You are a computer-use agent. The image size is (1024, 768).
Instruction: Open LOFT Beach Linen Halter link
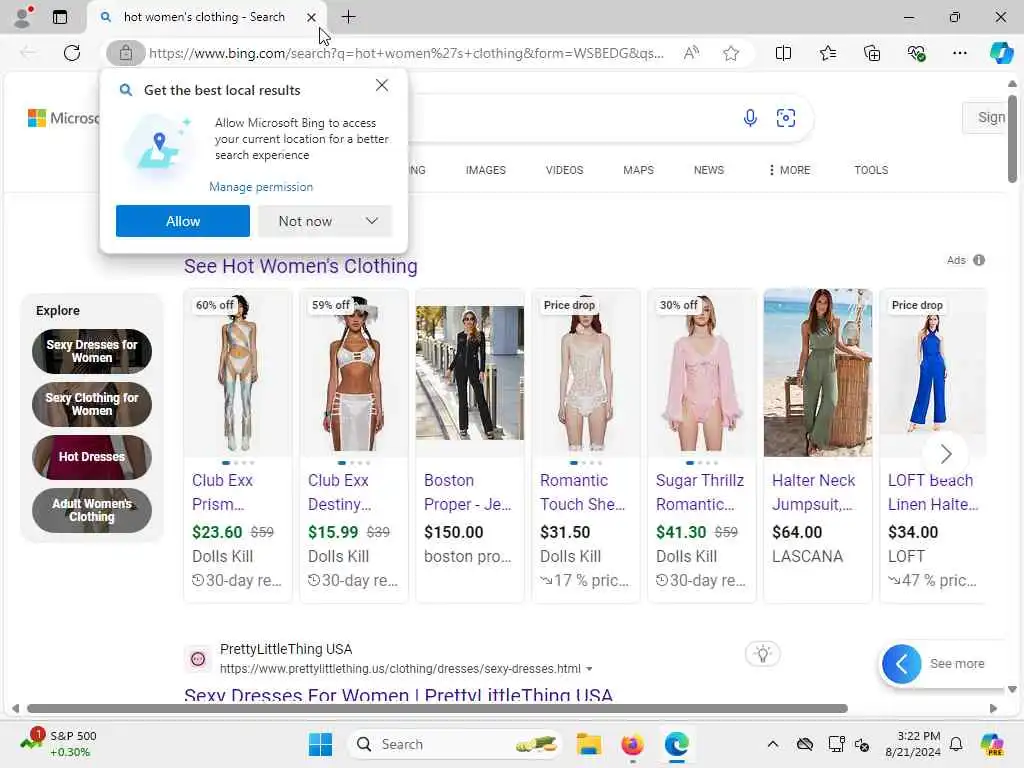click(933, 492)
